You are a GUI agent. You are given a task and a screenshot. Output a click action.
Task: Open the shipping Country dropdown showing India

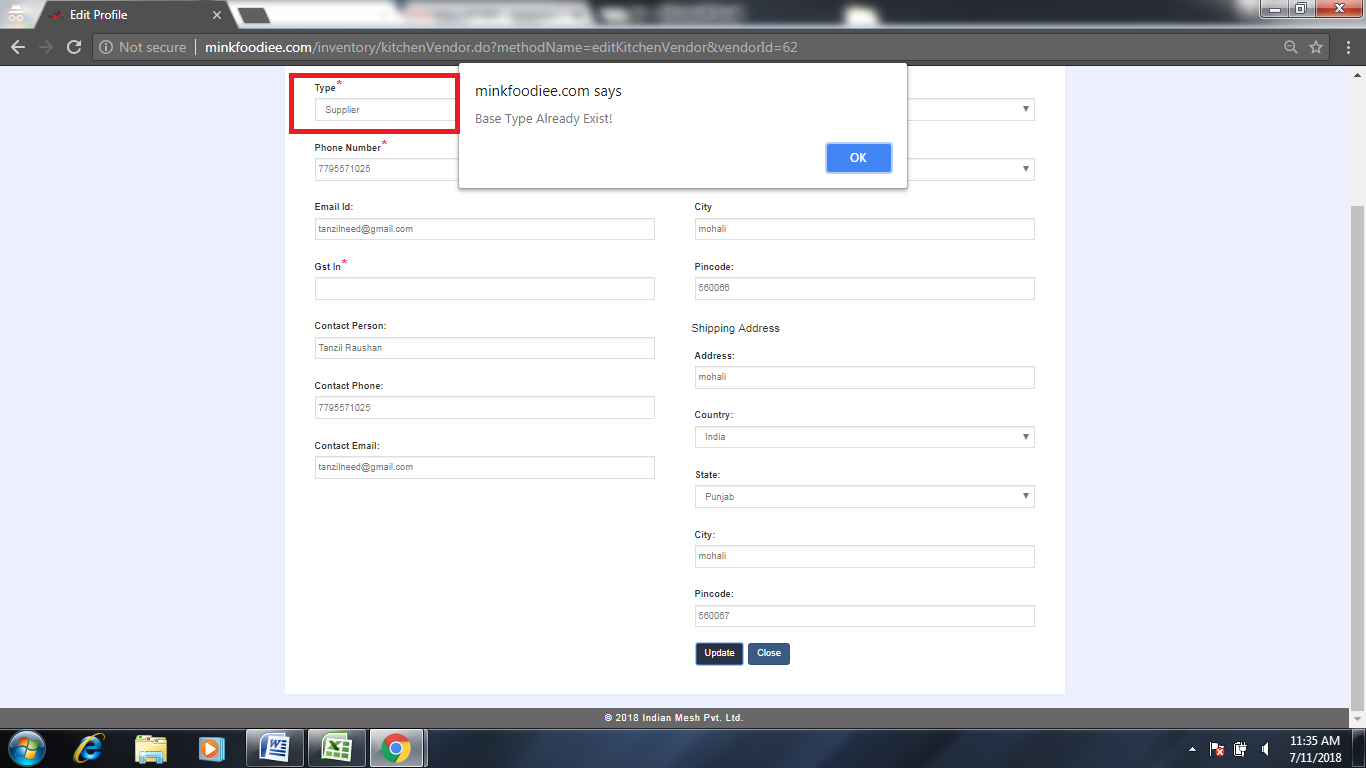tap(865, 437)
